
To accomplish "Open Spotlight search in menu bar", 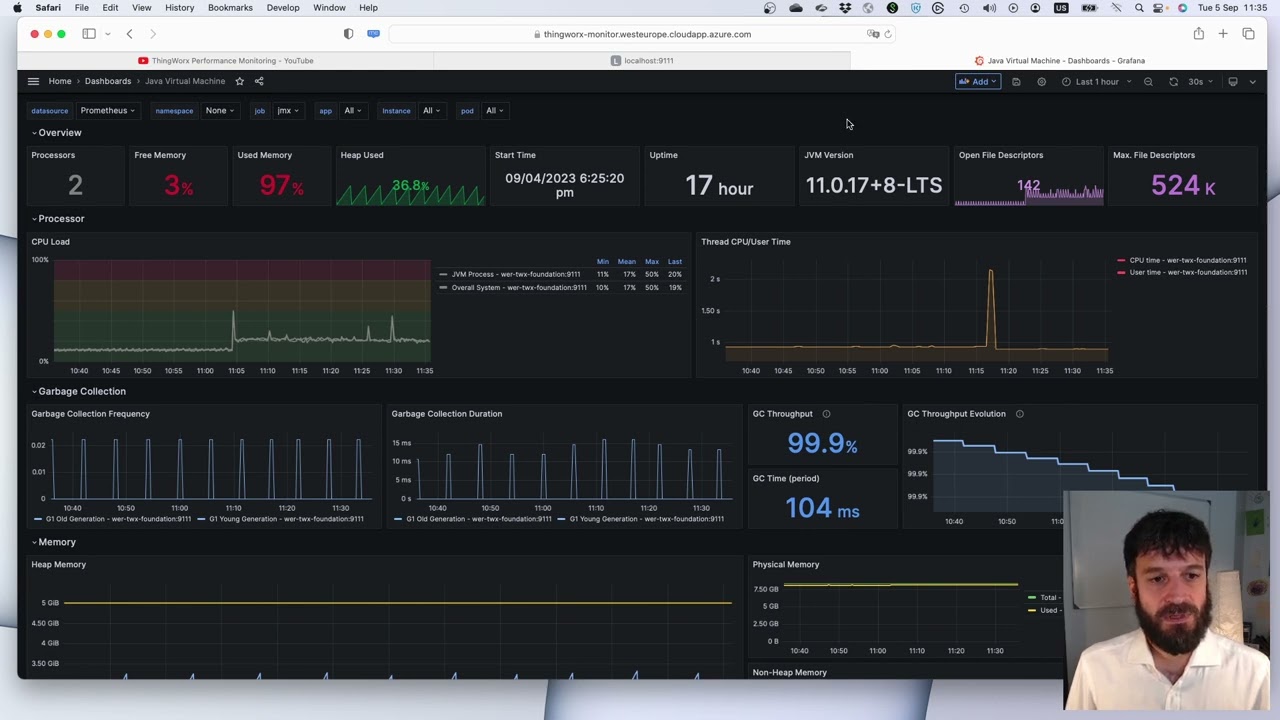I will click(x=1139, y=8).
